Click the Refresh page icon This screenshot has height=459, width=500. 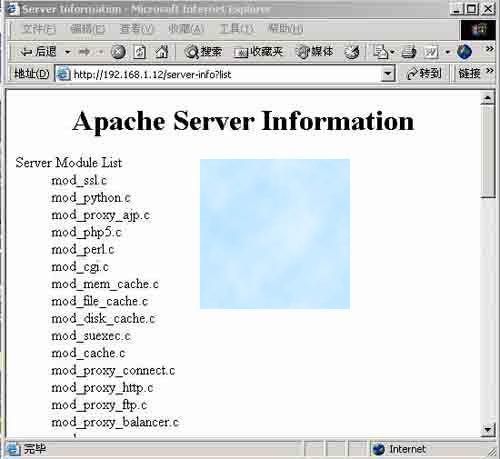[x=139, y=52]
